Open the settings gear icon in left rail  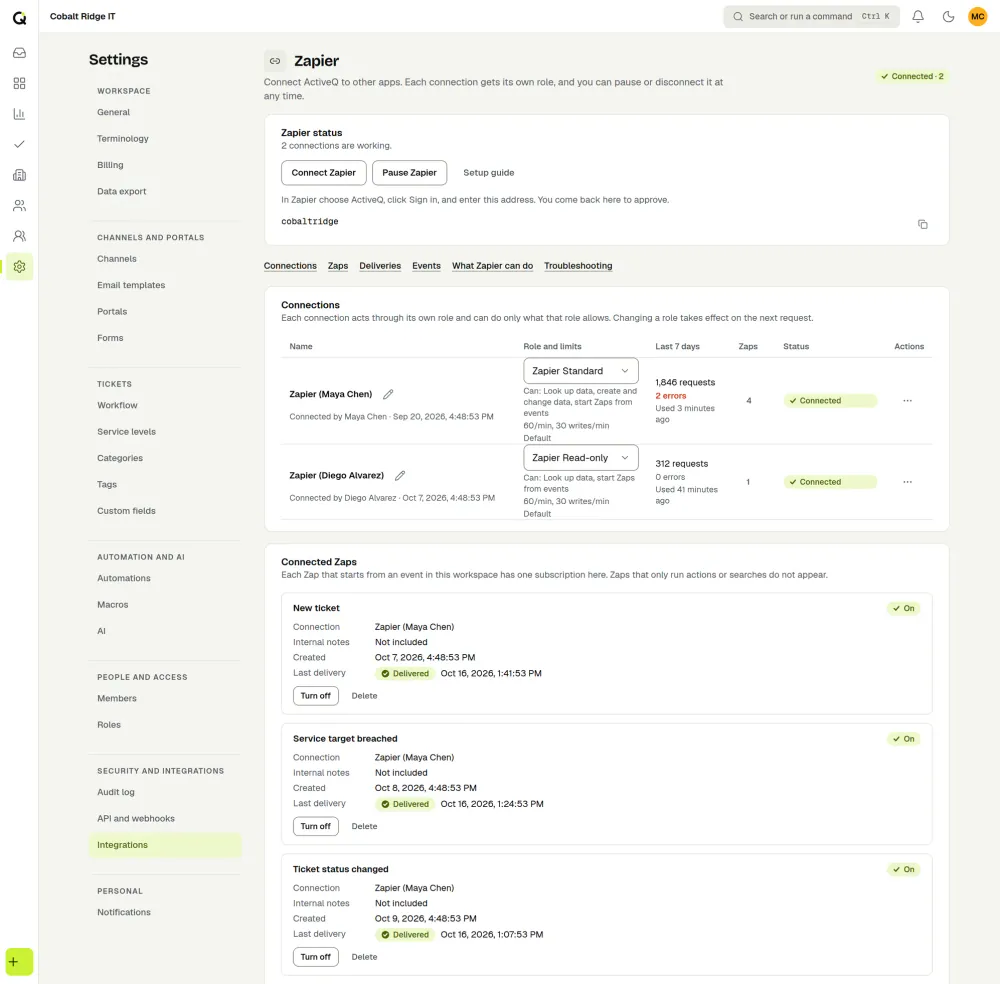tap(19, 267)
